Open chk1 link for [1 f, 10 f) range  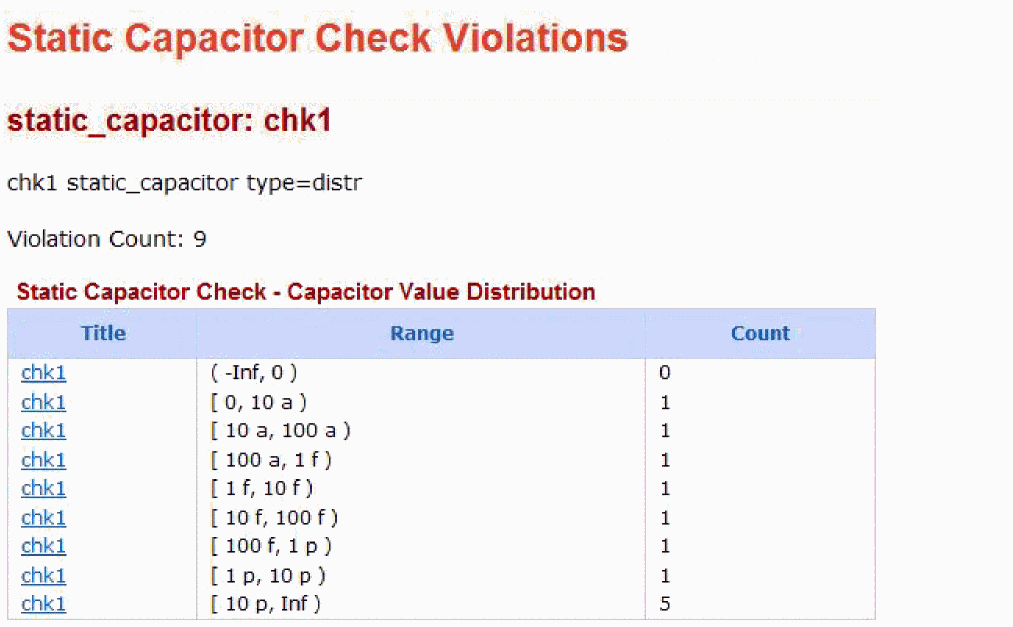pos(43,488)
